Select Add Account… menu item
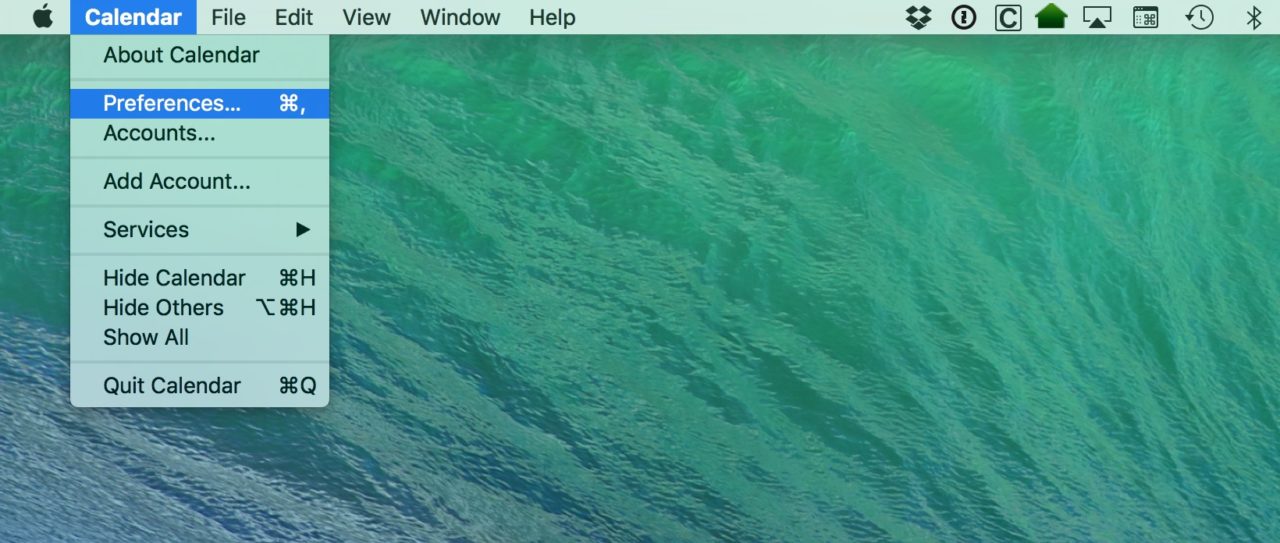This screenshot has height=543, width=1280. [x=200, y=181]
